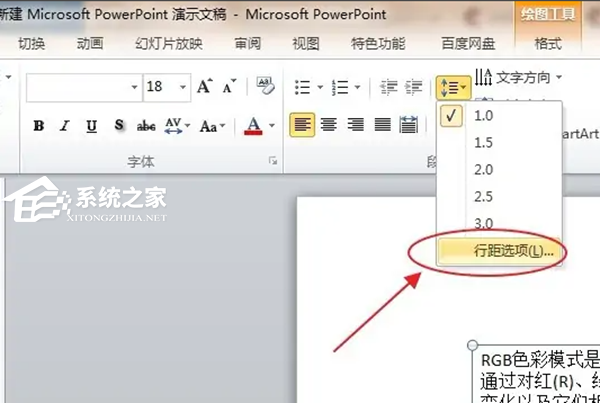600x403 pixels.
Task: Justify text alignment
Action: pos(382,124)
